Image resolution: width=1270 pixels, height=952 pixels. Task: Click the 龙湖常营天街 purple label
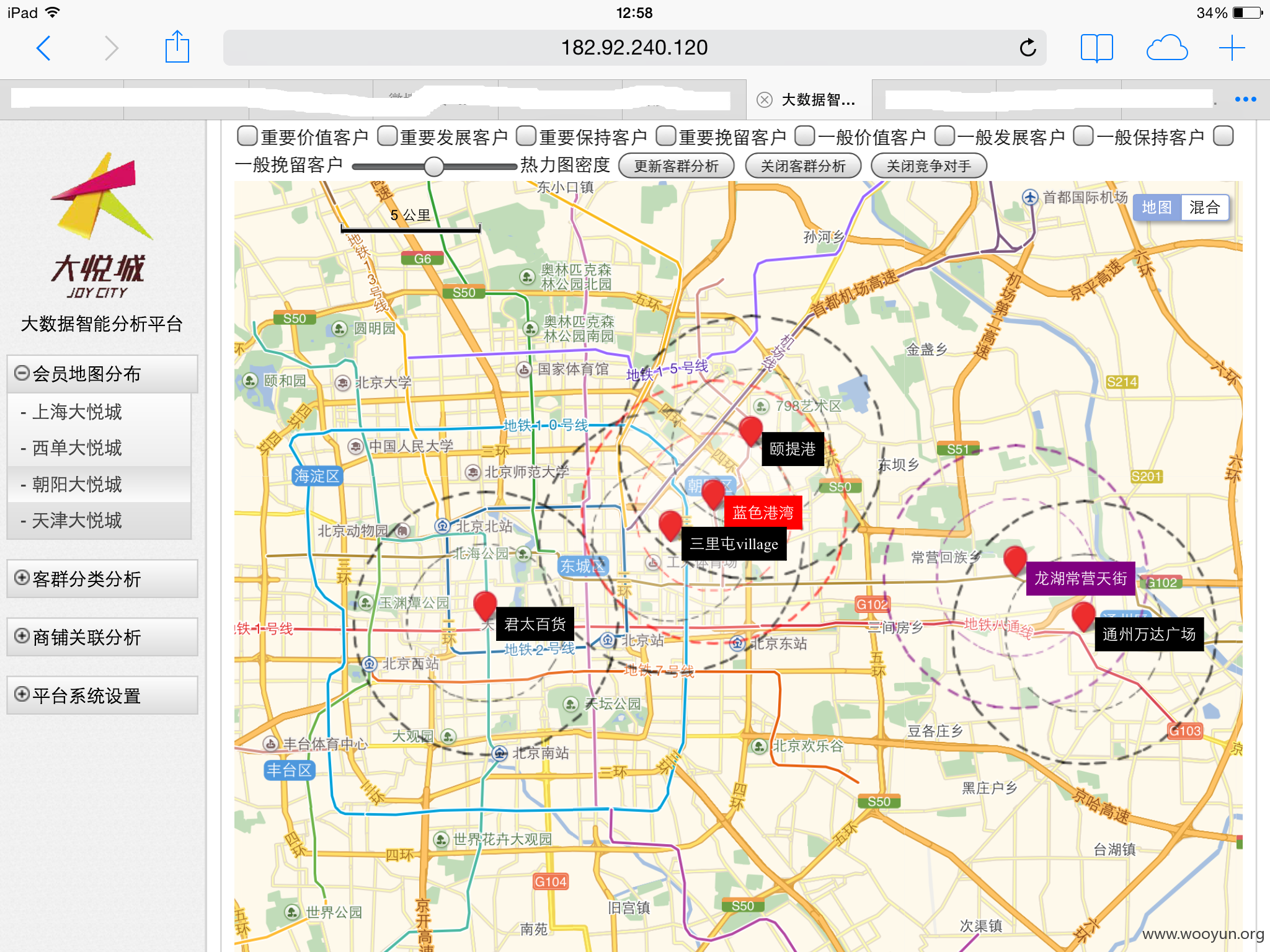tap(1081, 578)
